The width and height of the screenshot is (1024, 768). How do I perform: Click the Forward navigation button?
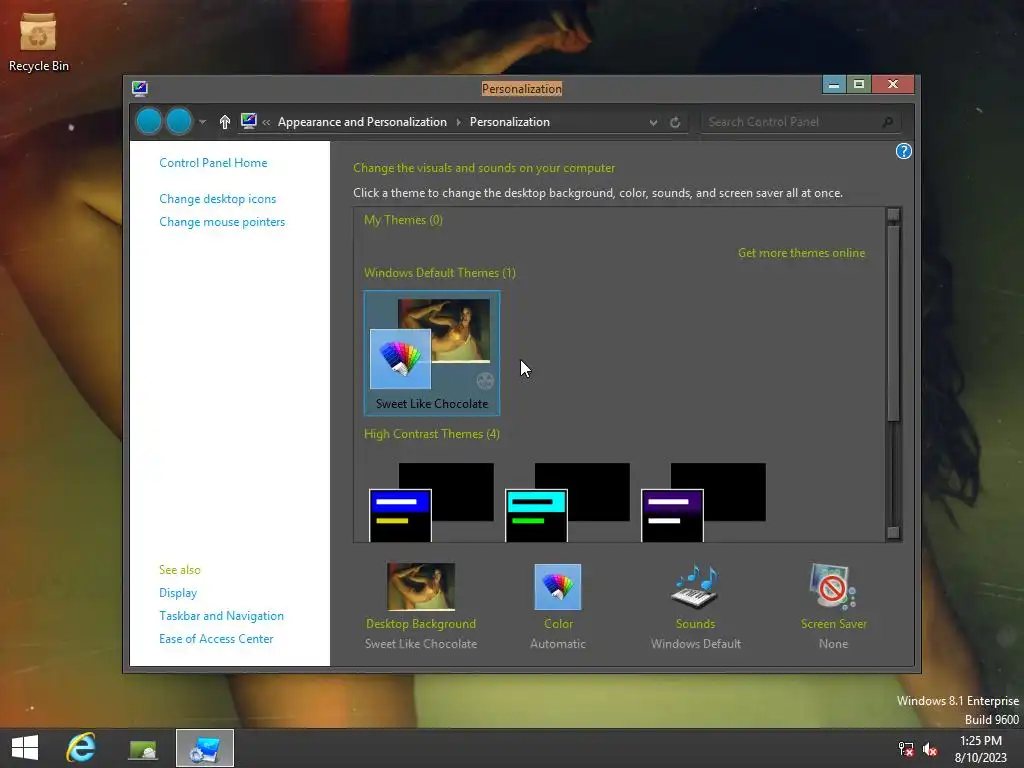pos(179,121)
